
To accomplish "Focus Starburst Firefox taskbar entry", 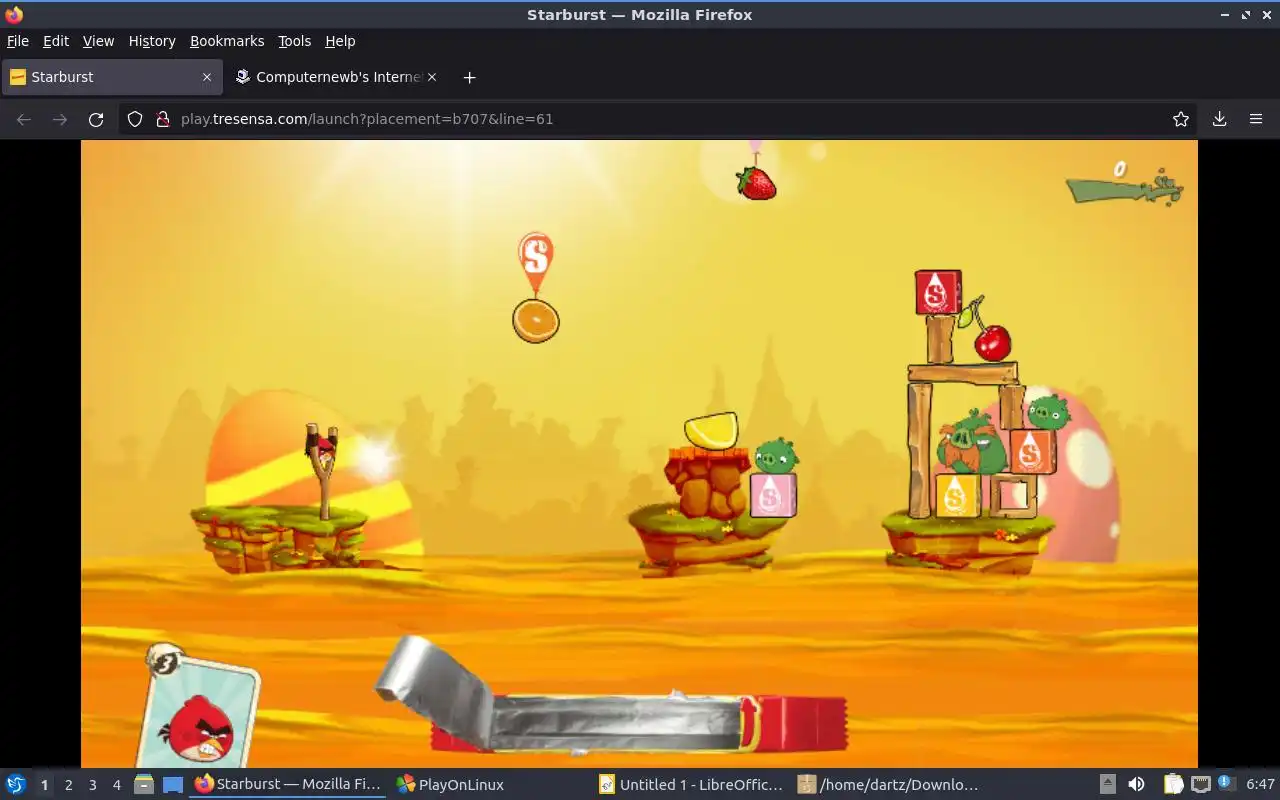I will coord(288,785).
